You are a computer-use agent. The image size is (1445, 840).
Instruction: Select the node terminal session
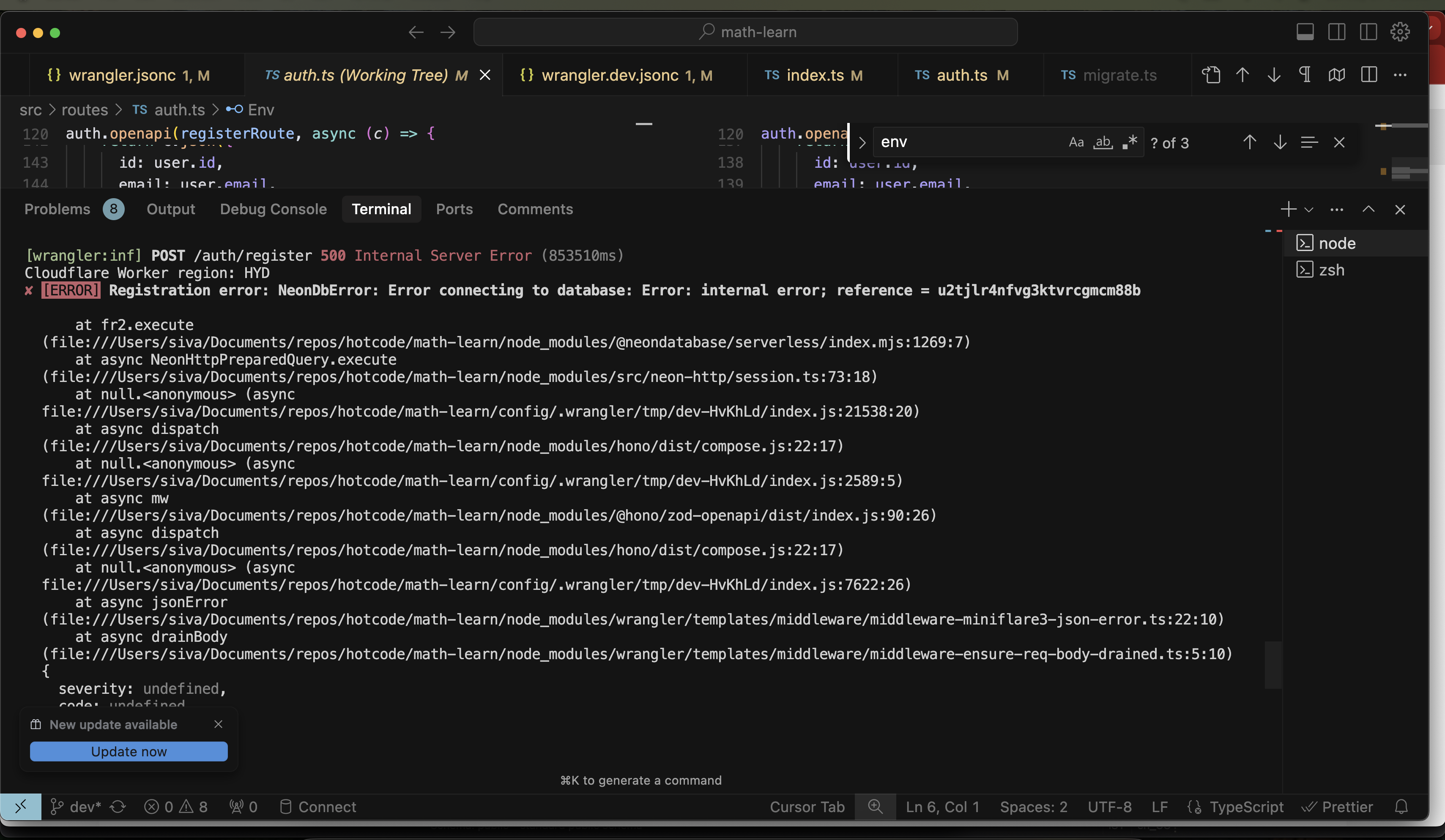(x=1355, y=243)
